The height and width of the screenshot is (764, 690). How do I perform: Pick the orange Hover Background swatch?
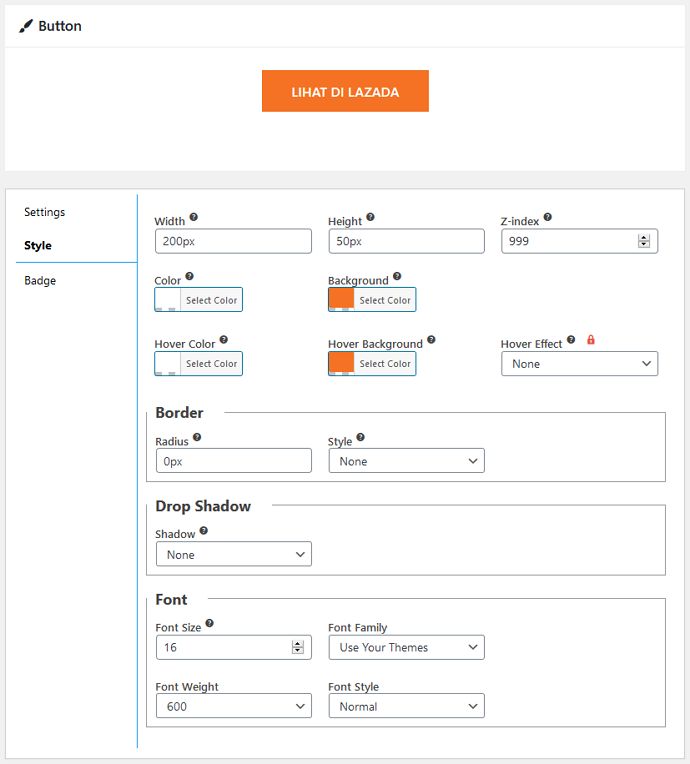341,363
